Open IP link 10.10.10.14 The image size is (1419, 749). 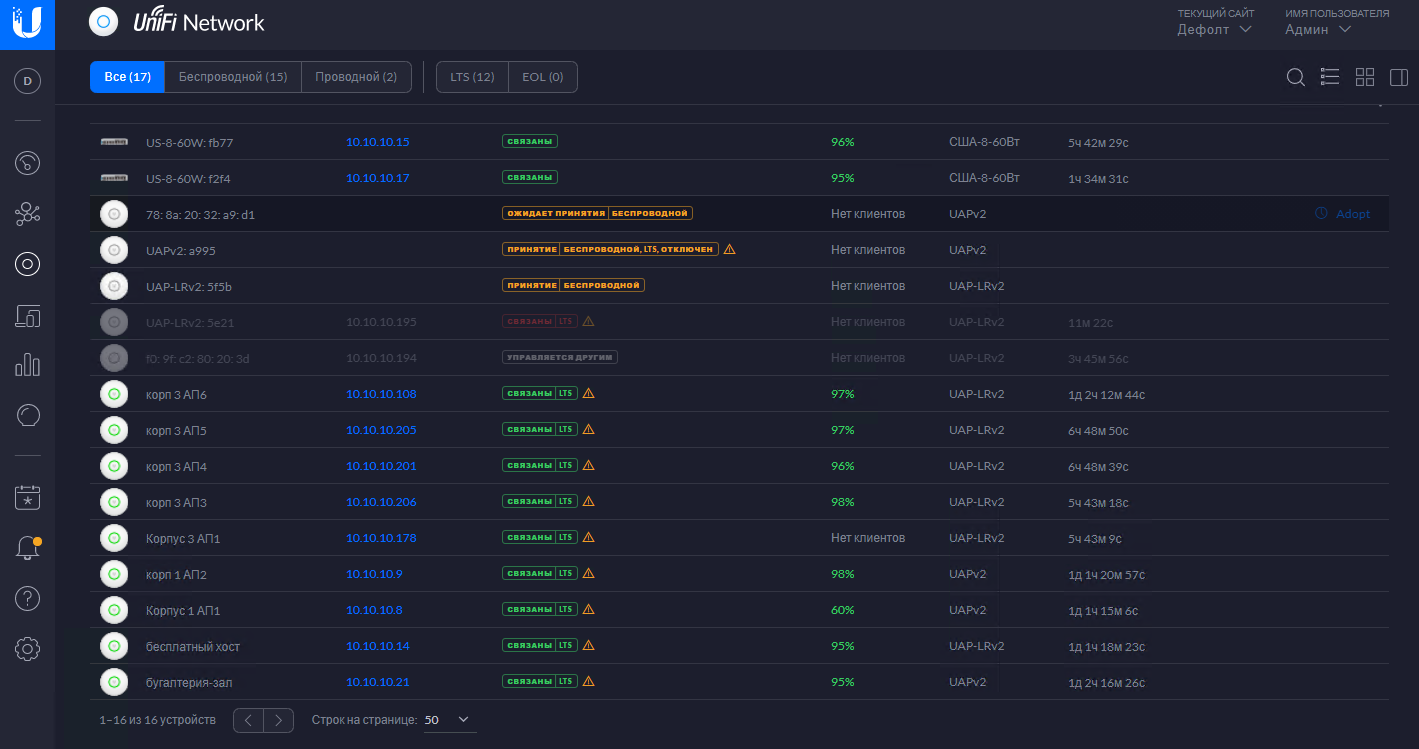(378, 646)
